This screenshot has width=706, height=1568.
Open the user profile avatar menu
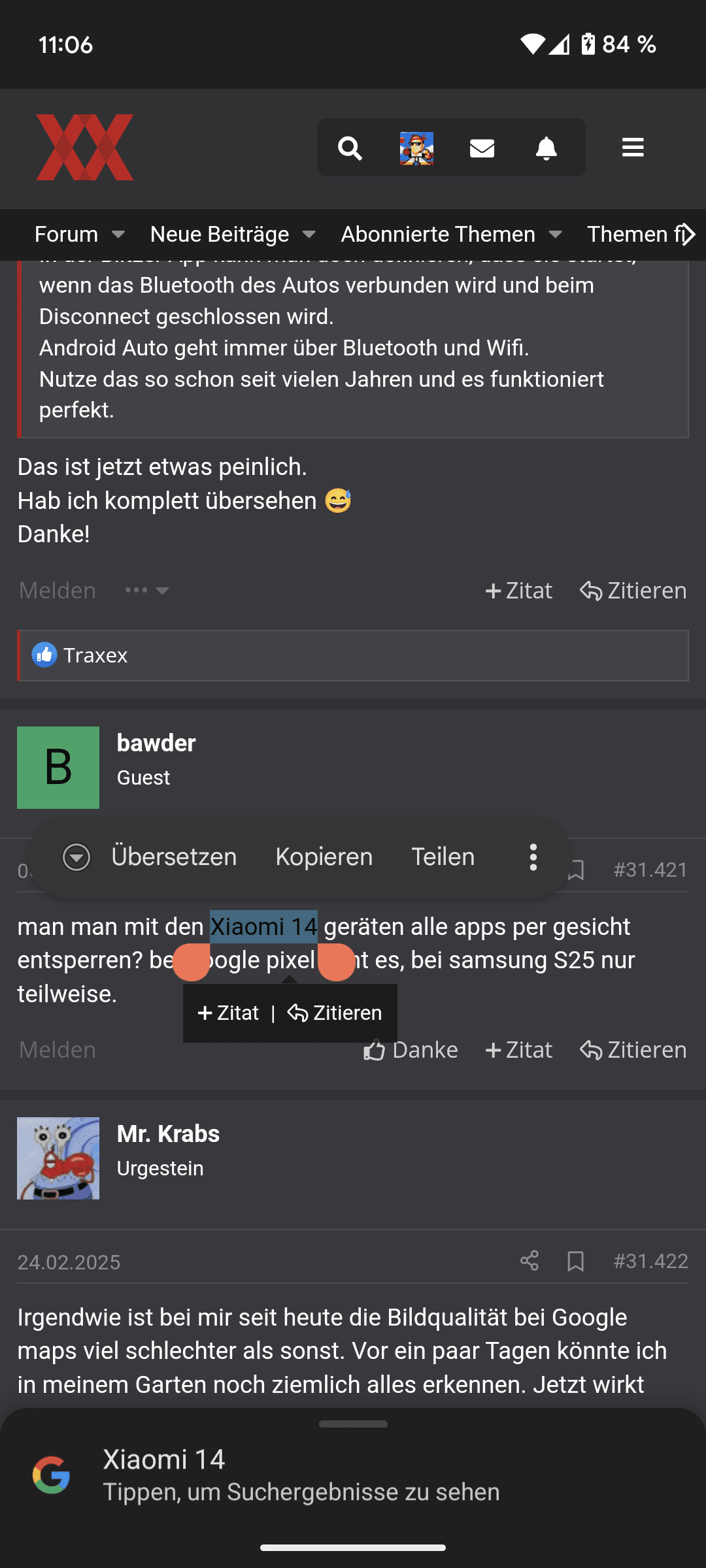pos(416,148)
